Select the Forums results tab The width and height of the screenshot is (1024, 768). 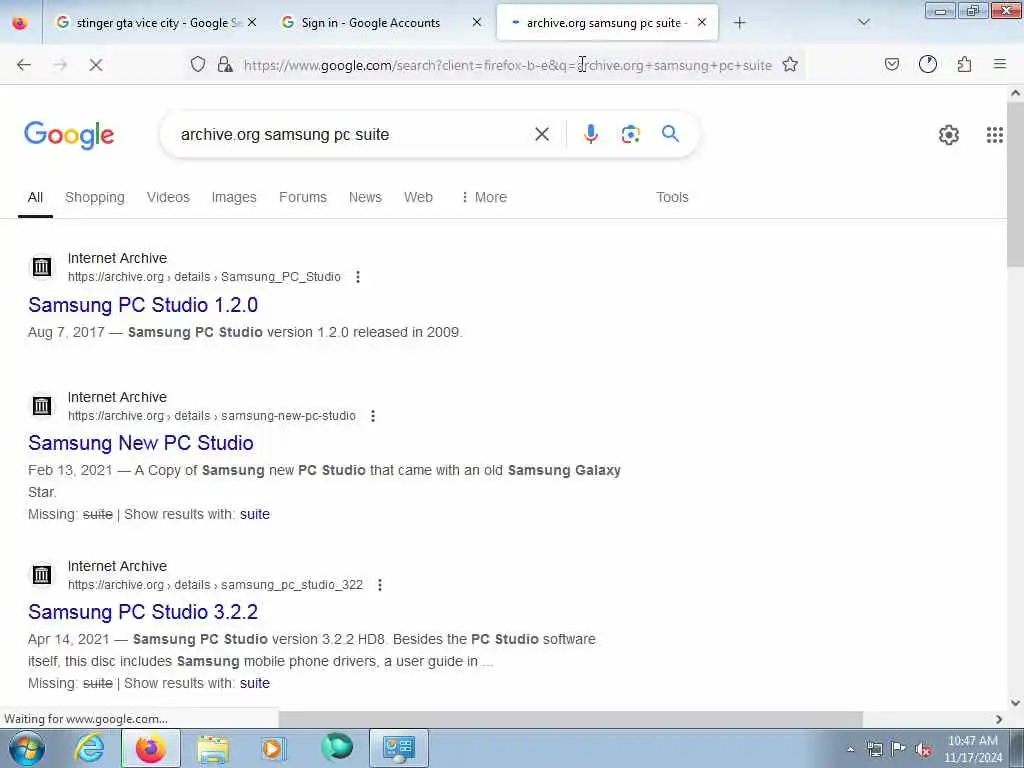[x=302, y=197]
